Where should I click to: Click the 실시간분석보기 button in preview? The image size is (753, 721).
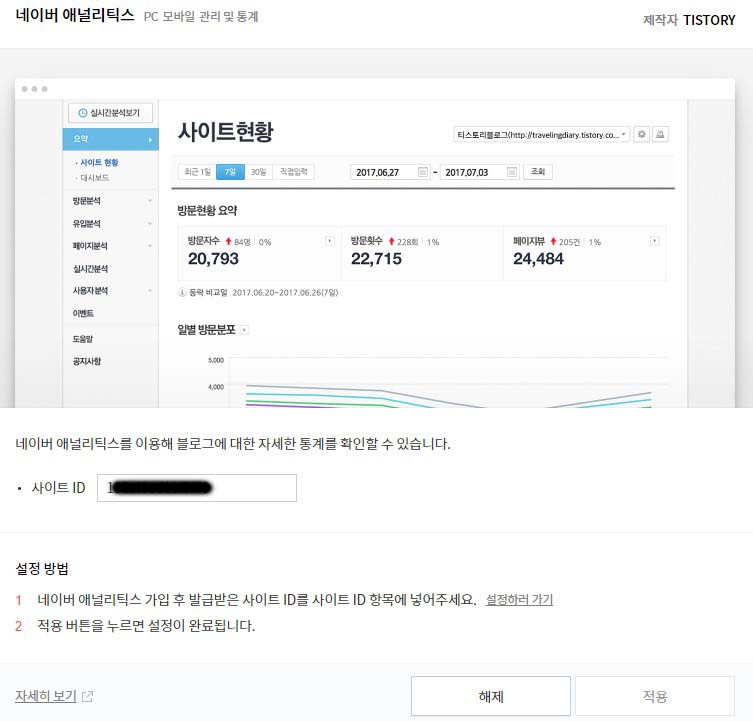(x=110, y=113)
